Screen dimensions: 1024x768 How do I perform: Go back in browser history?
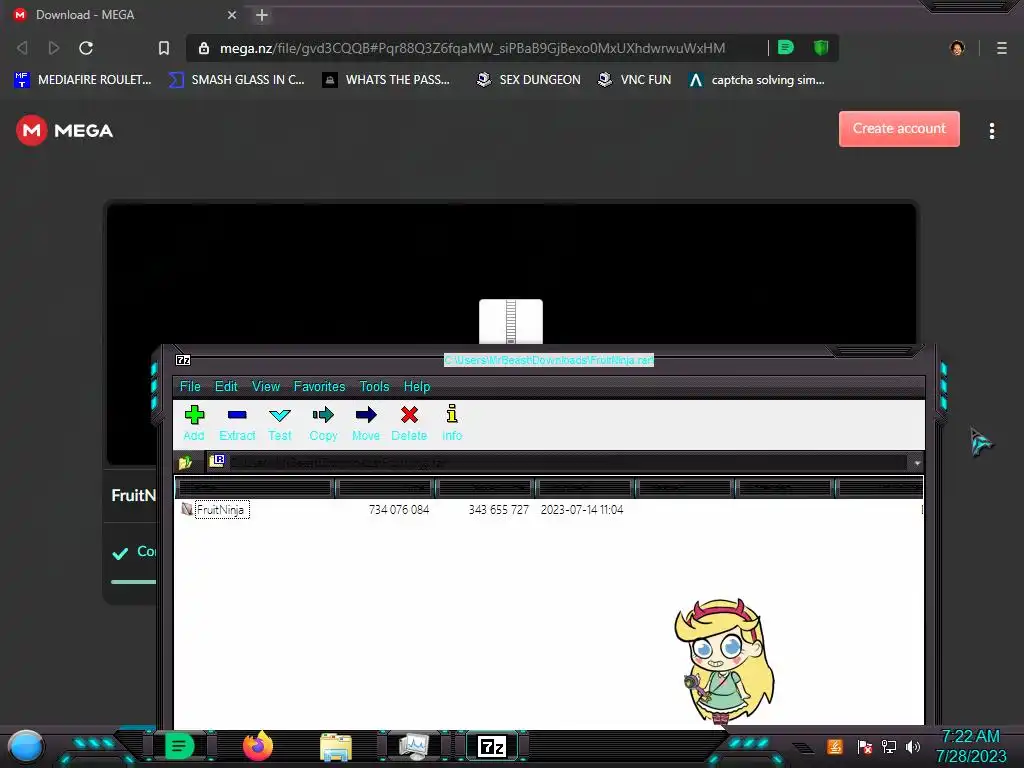click(x=22, y=48)
